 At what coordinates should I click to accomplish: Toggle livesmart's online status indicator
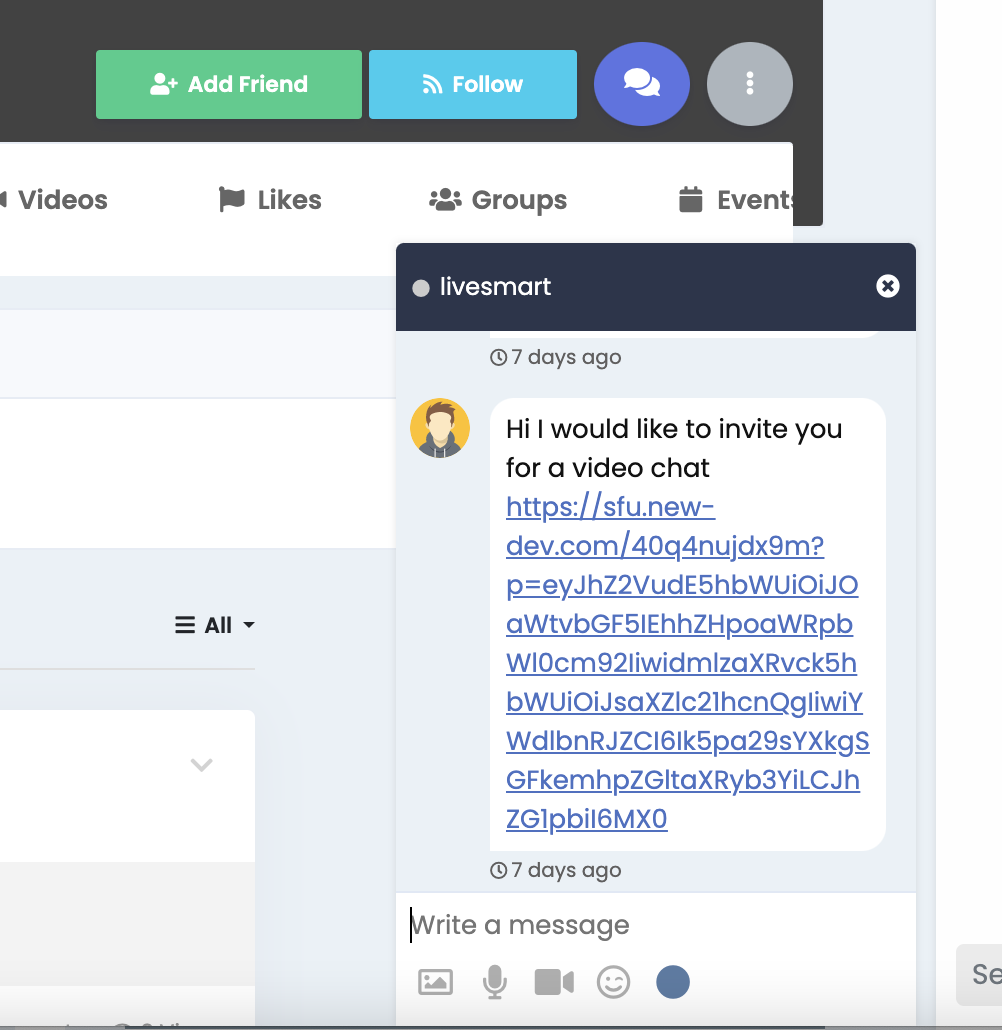coord(420,287)
